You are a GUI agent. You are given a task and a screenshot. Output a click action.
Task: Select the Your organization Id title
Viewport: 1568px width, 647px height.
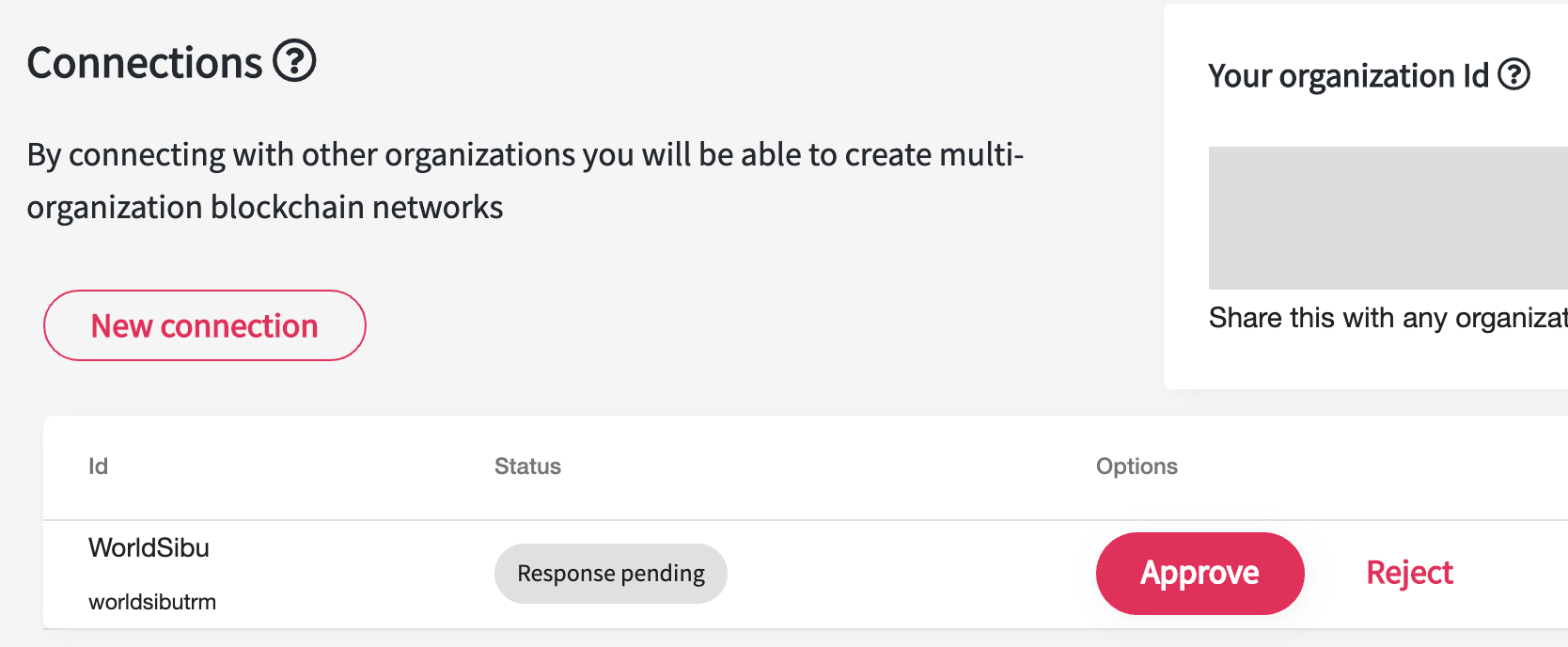[1349, 75]
